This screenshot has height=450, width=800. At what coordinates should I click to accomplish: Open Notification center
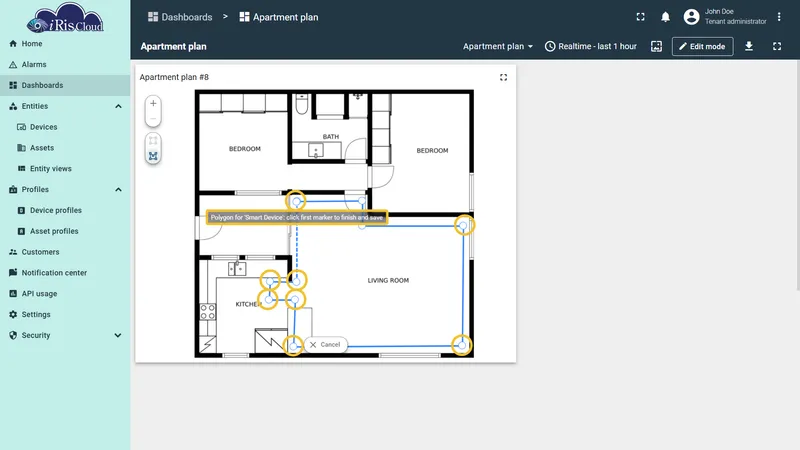pyautogui.click(x=65, y=273)
